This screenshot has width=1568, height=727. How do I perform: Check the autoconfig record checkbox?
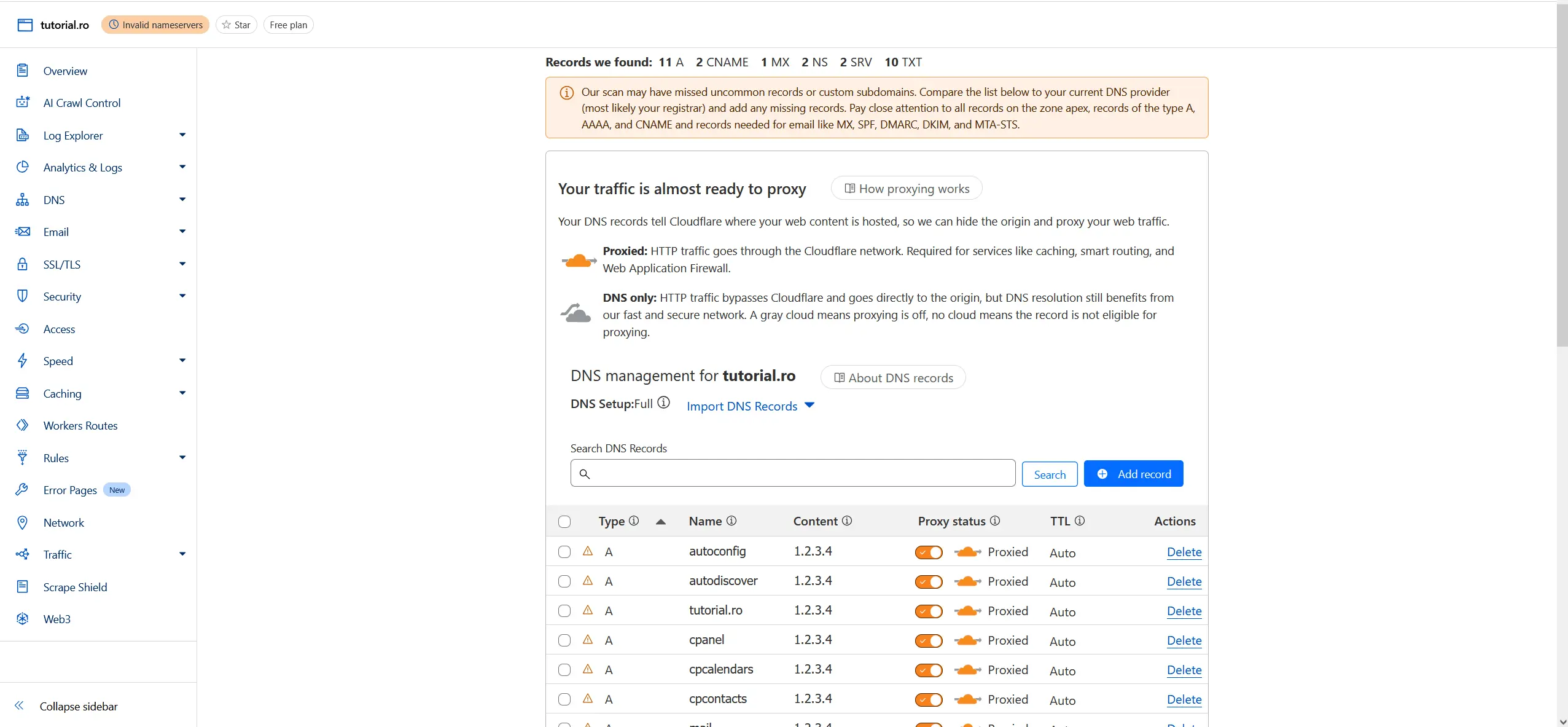(564, 552)
